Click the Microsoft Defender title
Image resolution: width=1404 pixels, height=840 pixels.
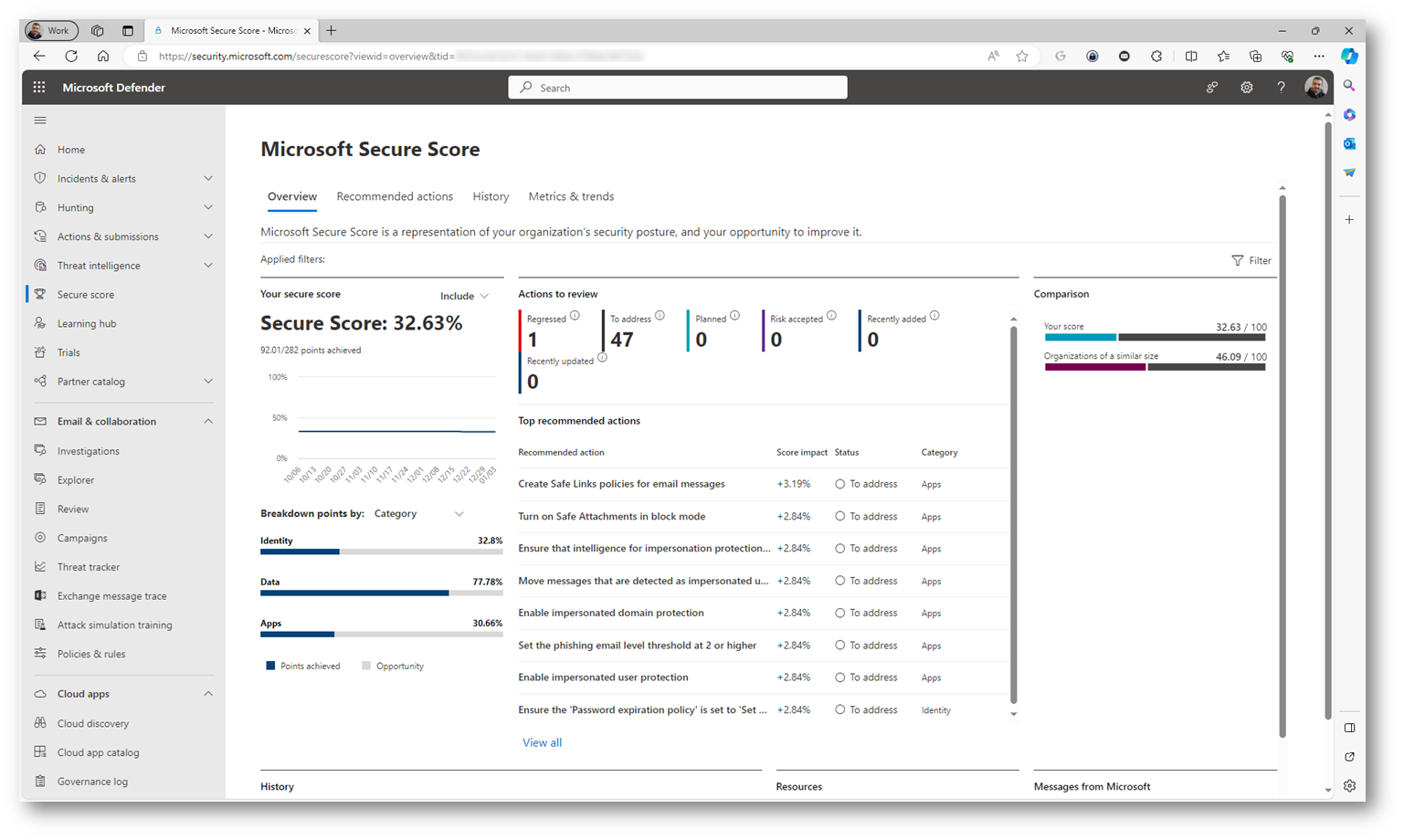(x=113, y=88)
